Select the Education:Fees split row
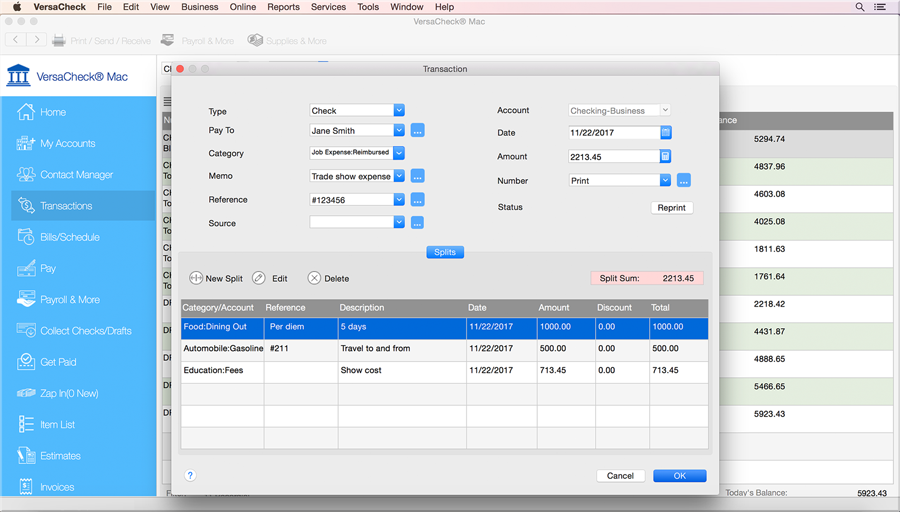The image size is (900, 512). coord(444,371)
